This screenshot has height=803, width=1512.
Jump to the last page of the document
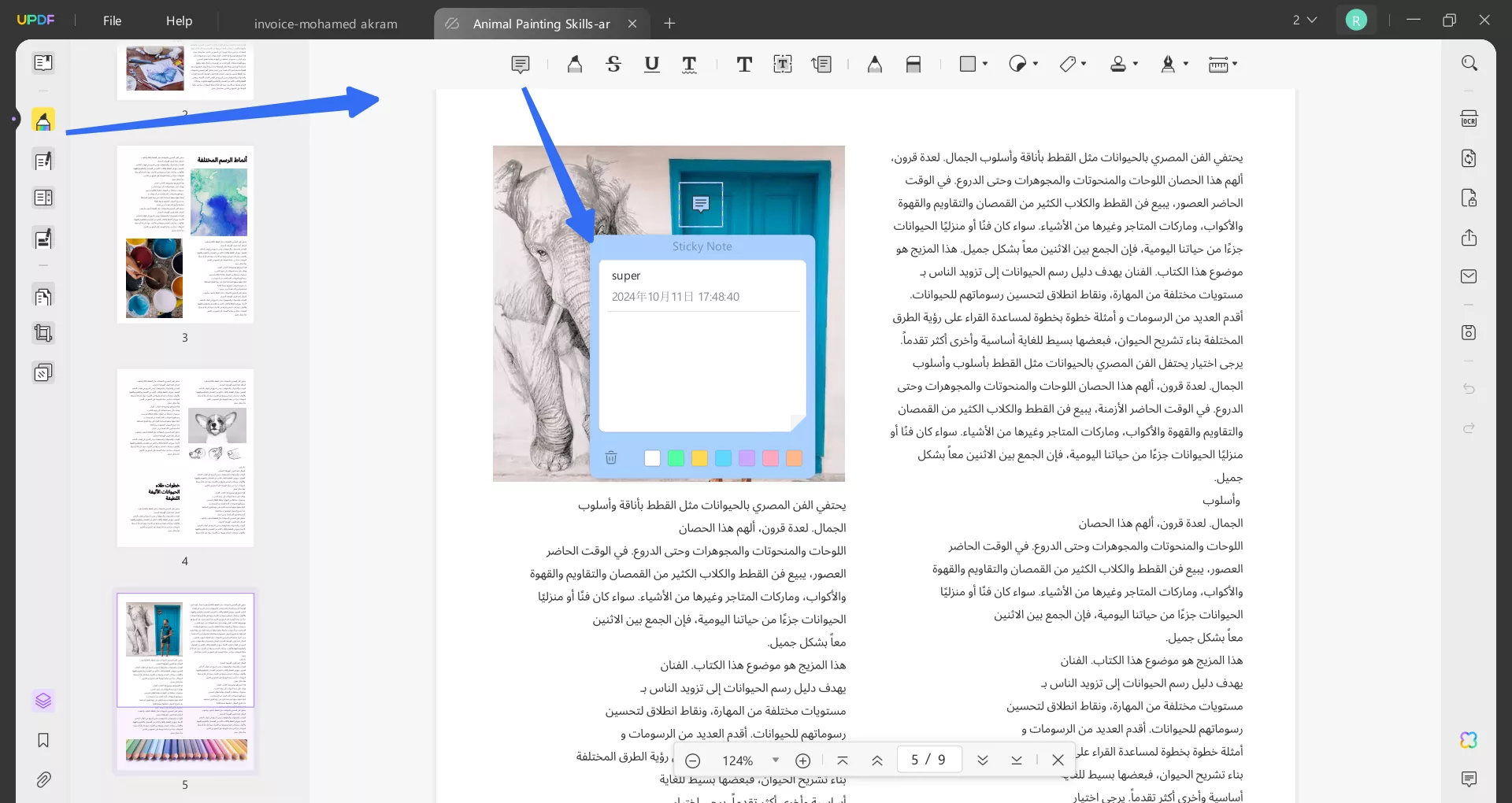click(x=1017, y=760)
